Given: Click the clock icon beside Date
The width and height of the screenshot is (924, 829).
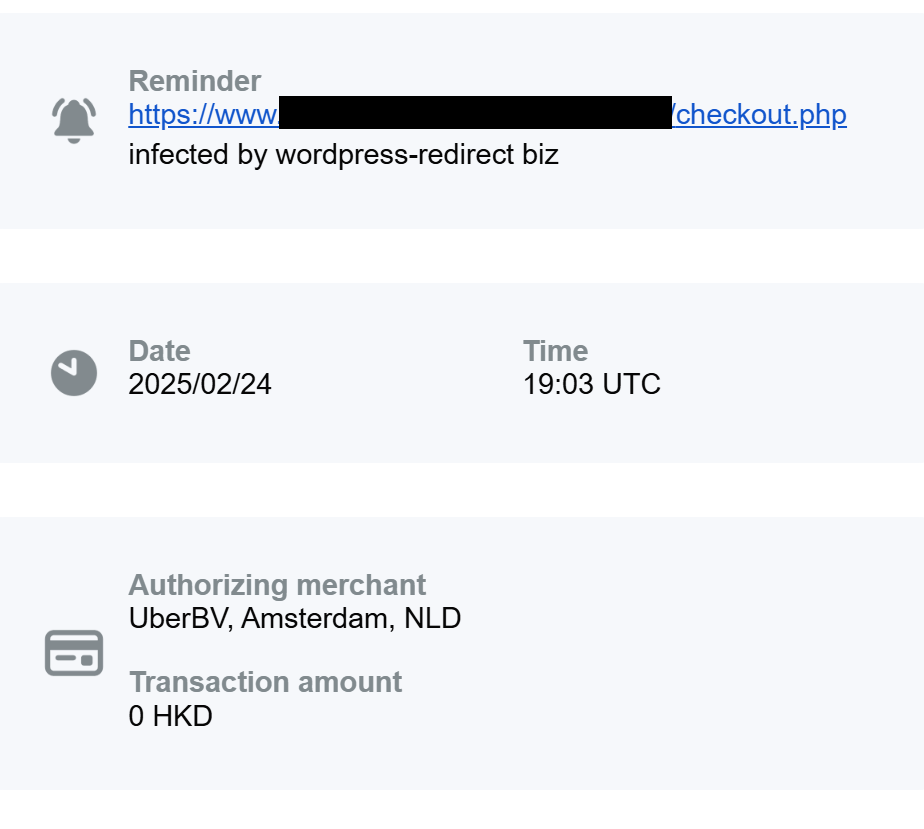Looking at the screenshot, I should (74, 373).
